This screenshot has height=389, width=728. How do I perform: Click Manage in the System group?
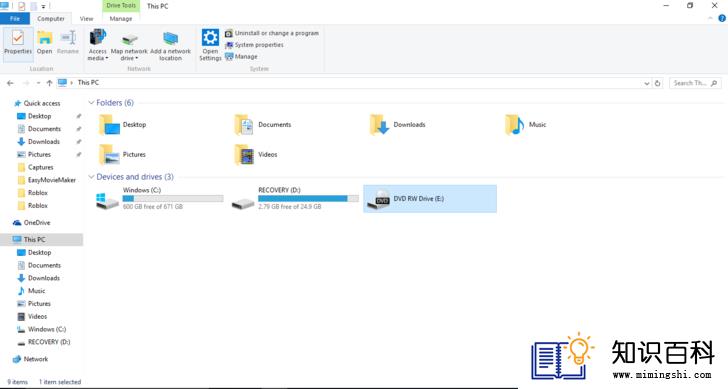click(x=241, y=57)
